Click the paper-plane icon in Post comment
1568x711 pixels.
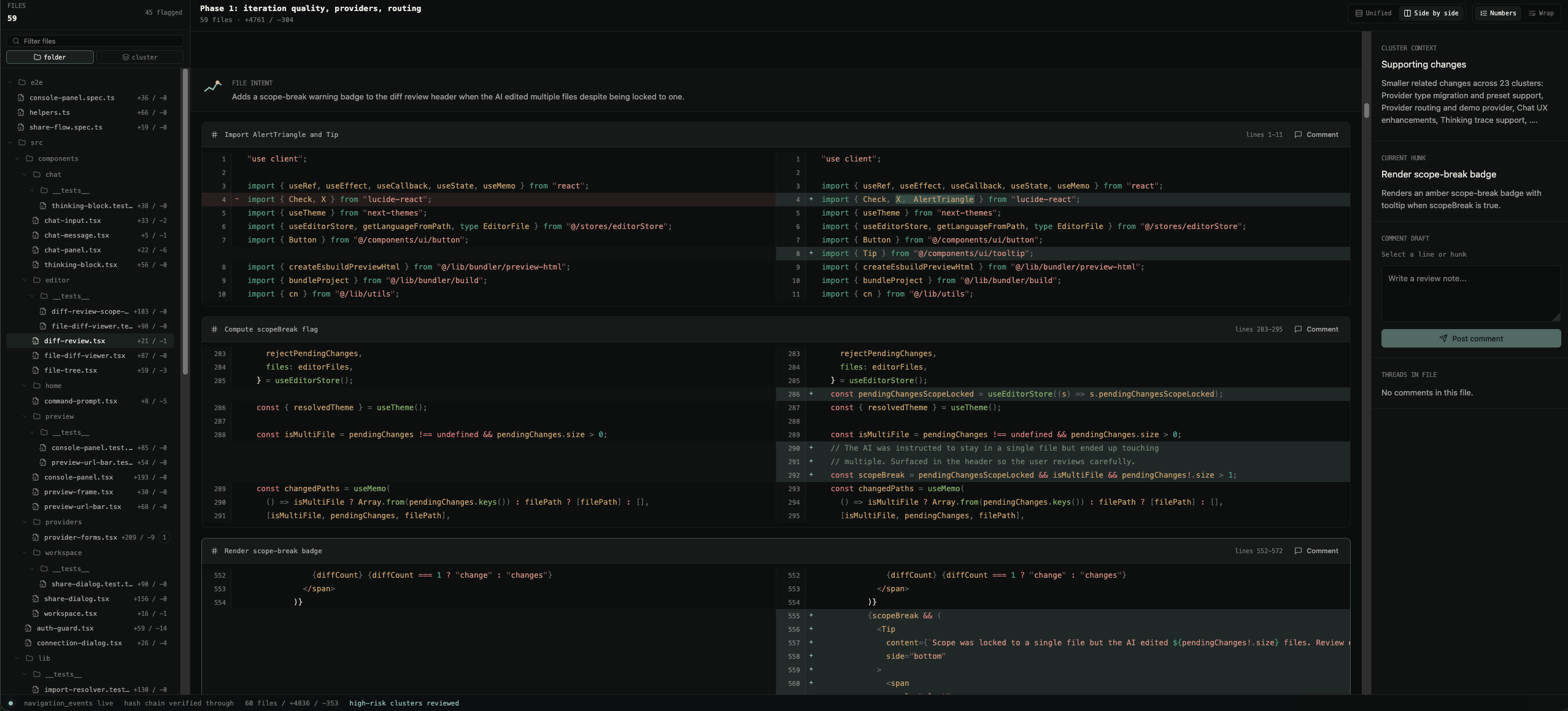(1443, 338)
